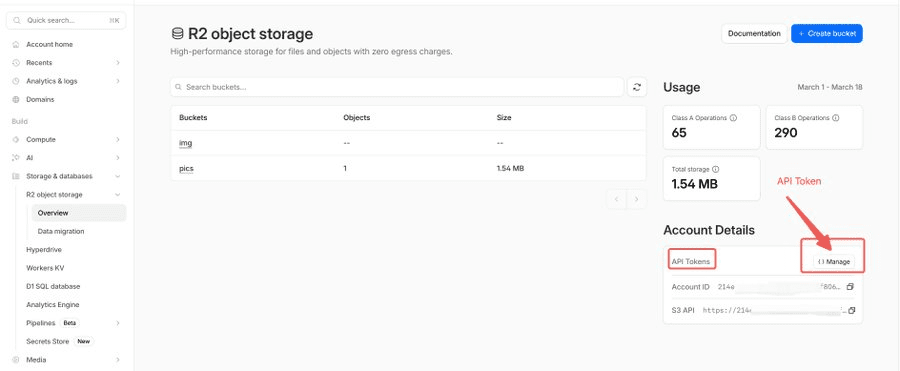The image size is (900, 371).
Task: Go to next page of buckets
Action: pyautogui.click(x=636, y=199)
